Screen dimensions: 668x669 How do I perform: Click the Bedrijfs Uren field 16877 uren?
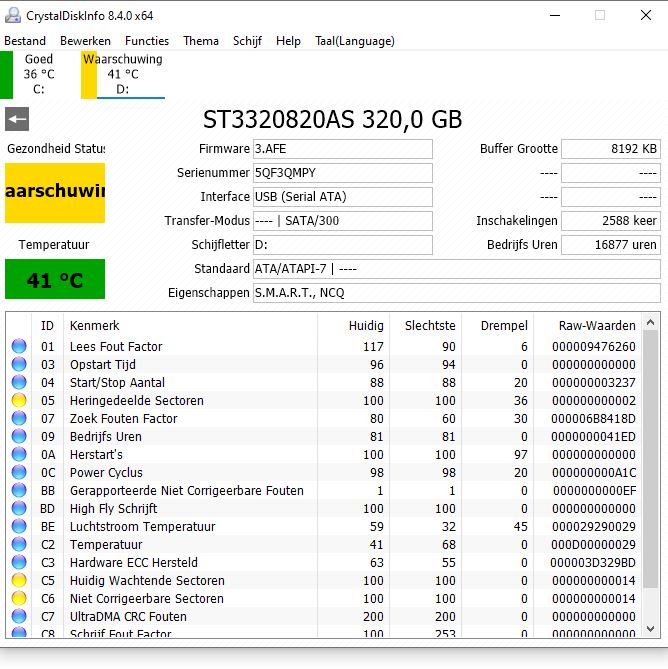(611, 244)
